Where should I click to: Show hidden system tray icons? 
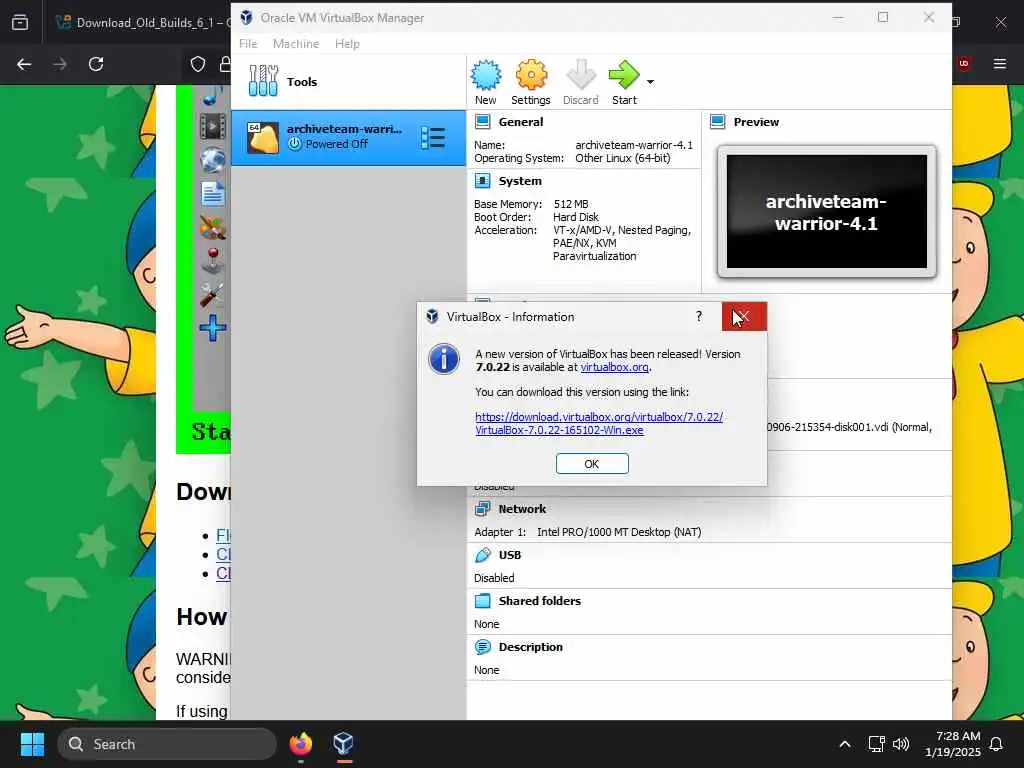[844, 744]
